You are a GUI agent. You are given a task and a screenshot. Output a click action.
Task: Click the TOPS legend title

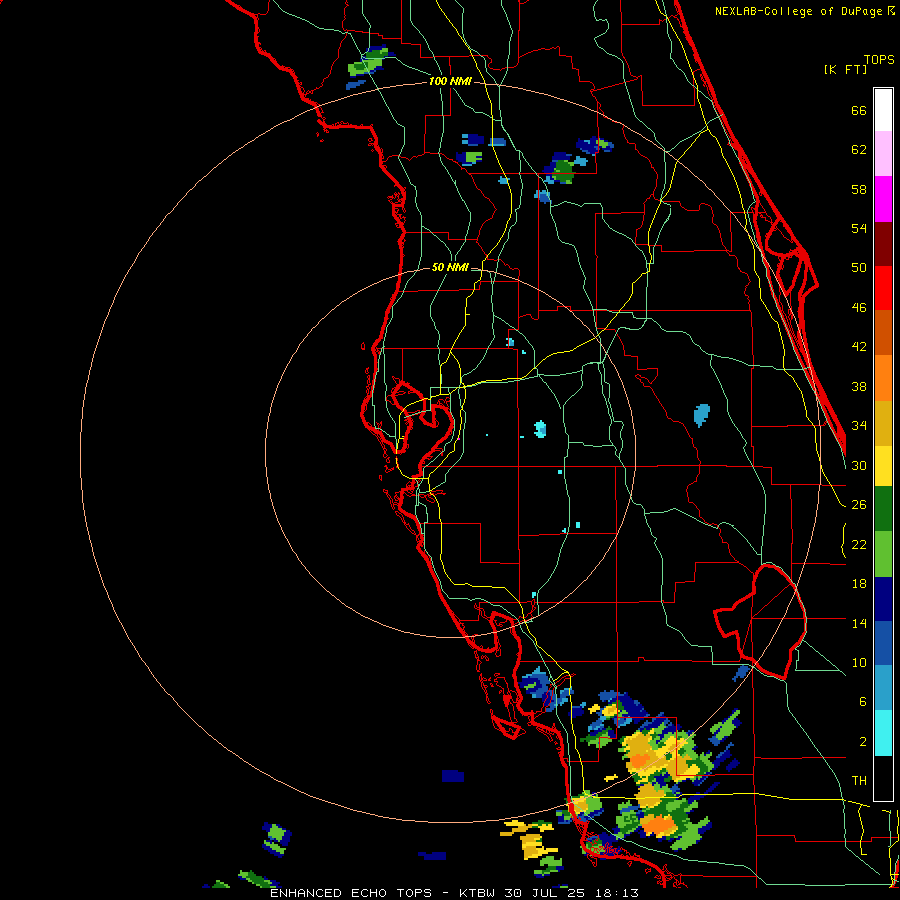tap(879, 59)
